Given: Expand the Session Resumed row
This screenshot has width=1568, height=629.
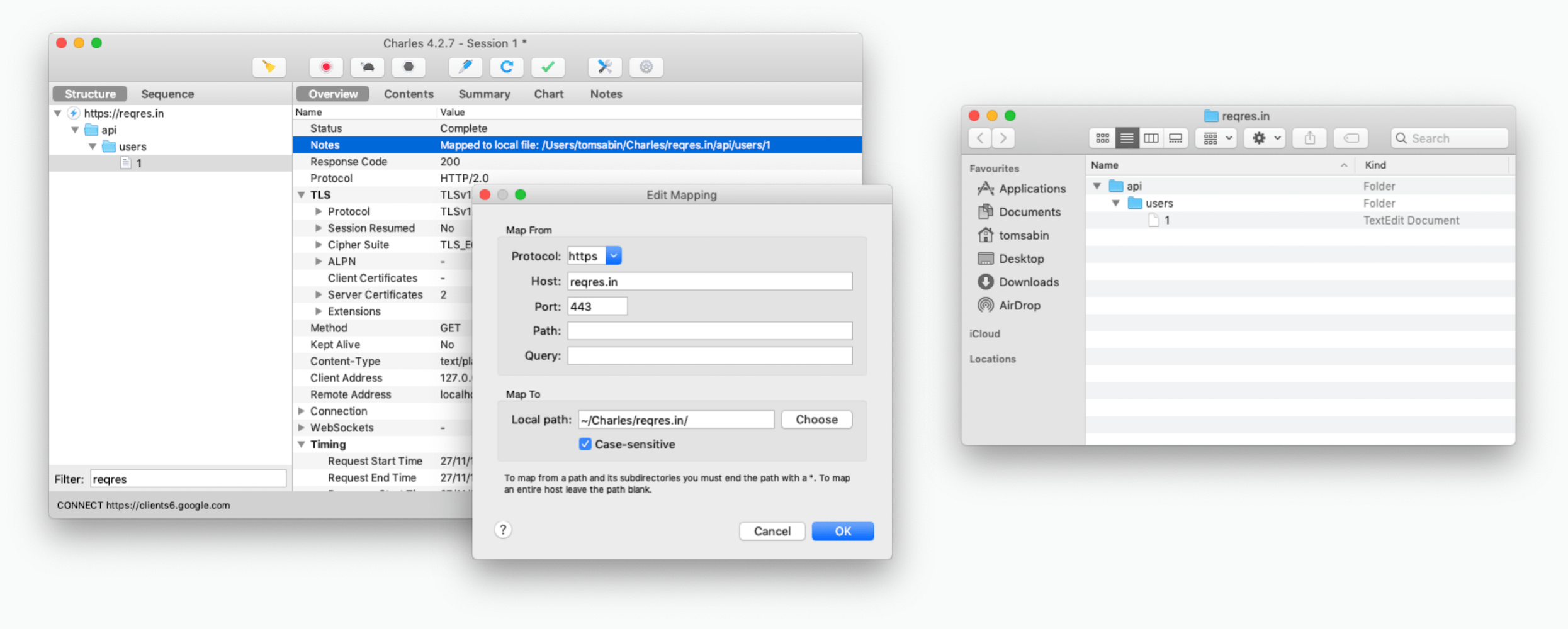Looking at the screenshot, I should point(319,228).
